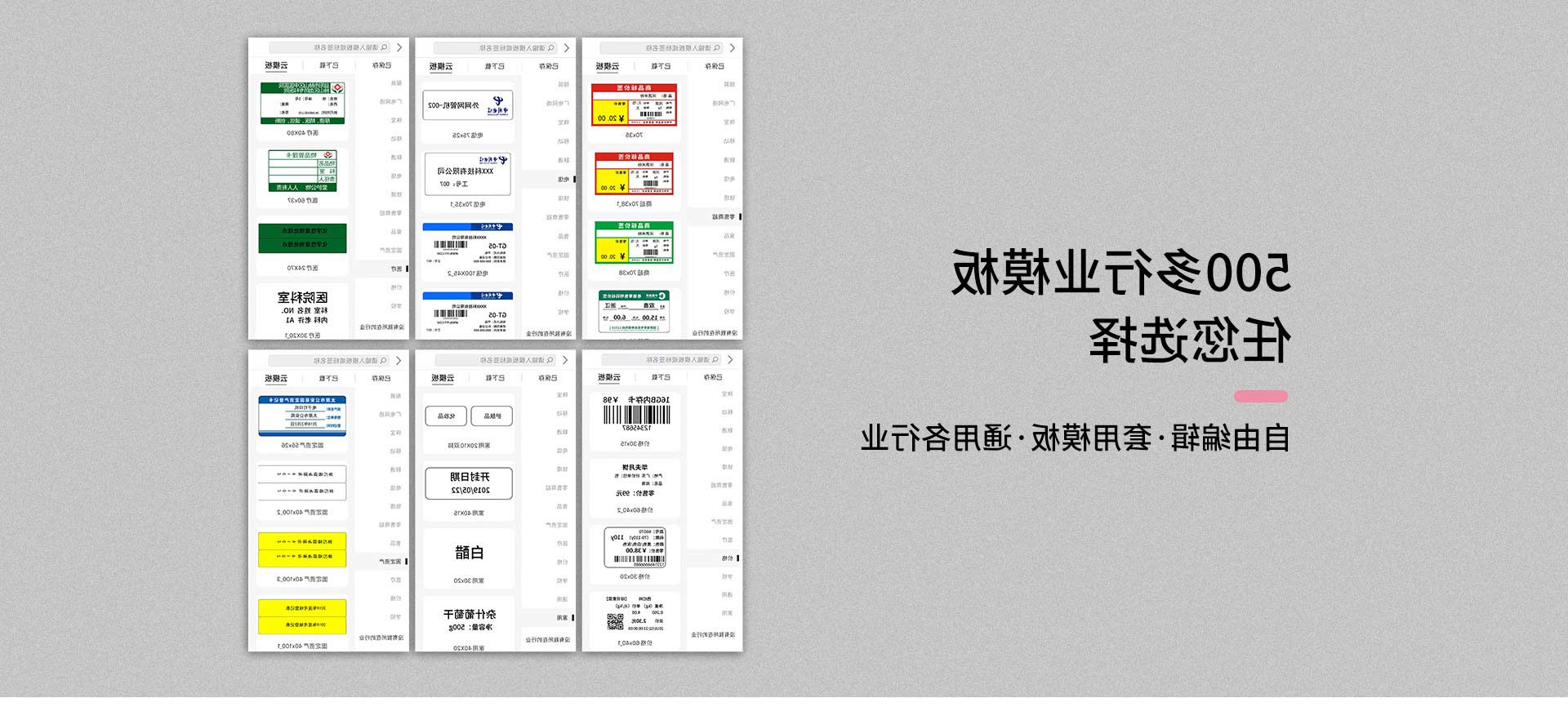1568x707 pixels.
Task: Tap back arrow on fixed-assets templates screen
Action: pos(399,361)
